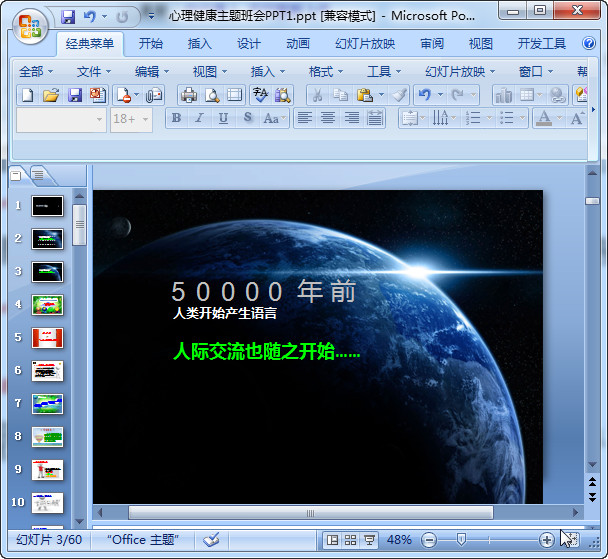The height and width of the screenshot is (559, 608).
Task: Open the 全部 classic menu
Action: click(x=36, y=71)
